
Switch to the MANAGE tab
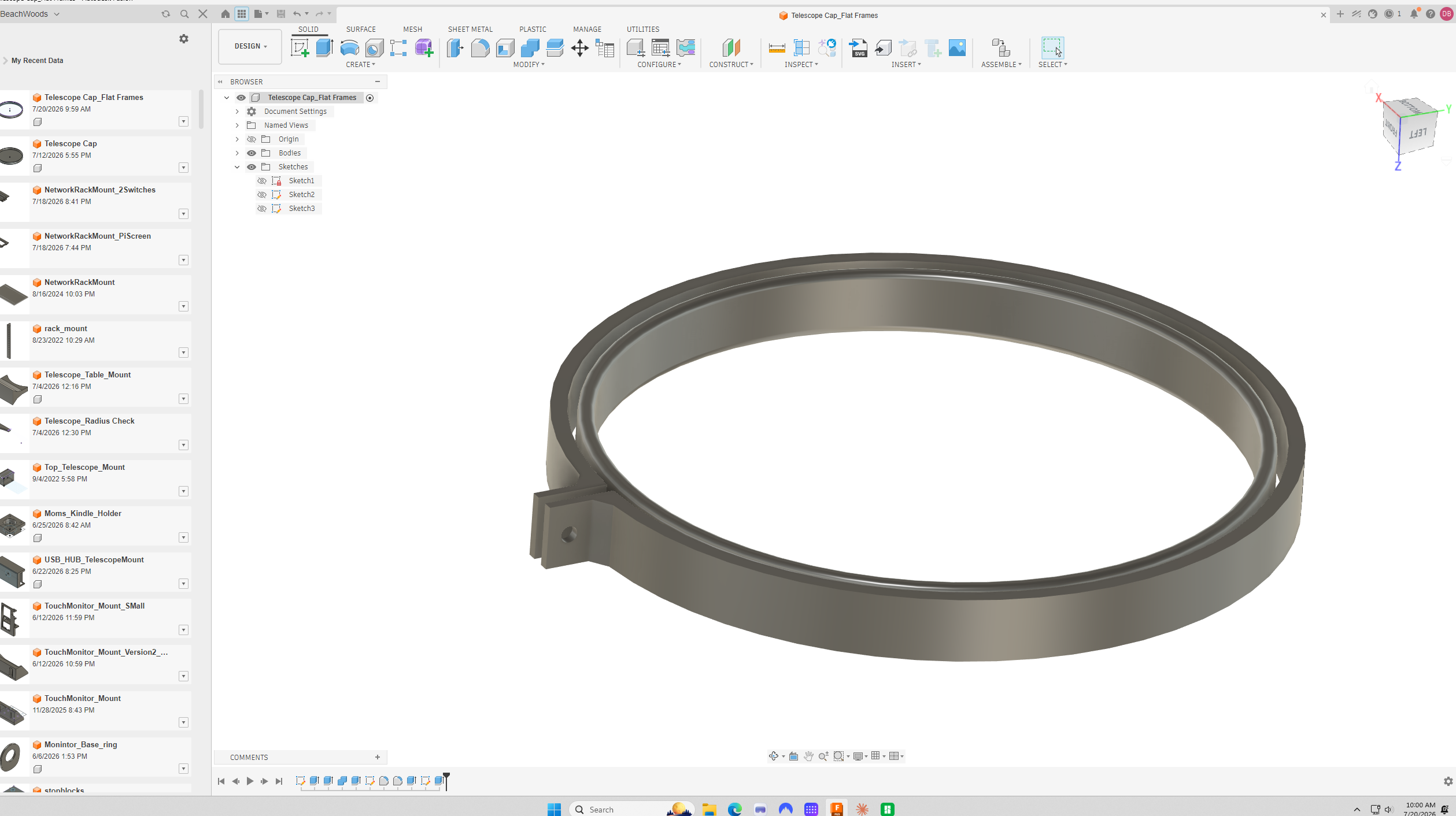coord(587,29)
